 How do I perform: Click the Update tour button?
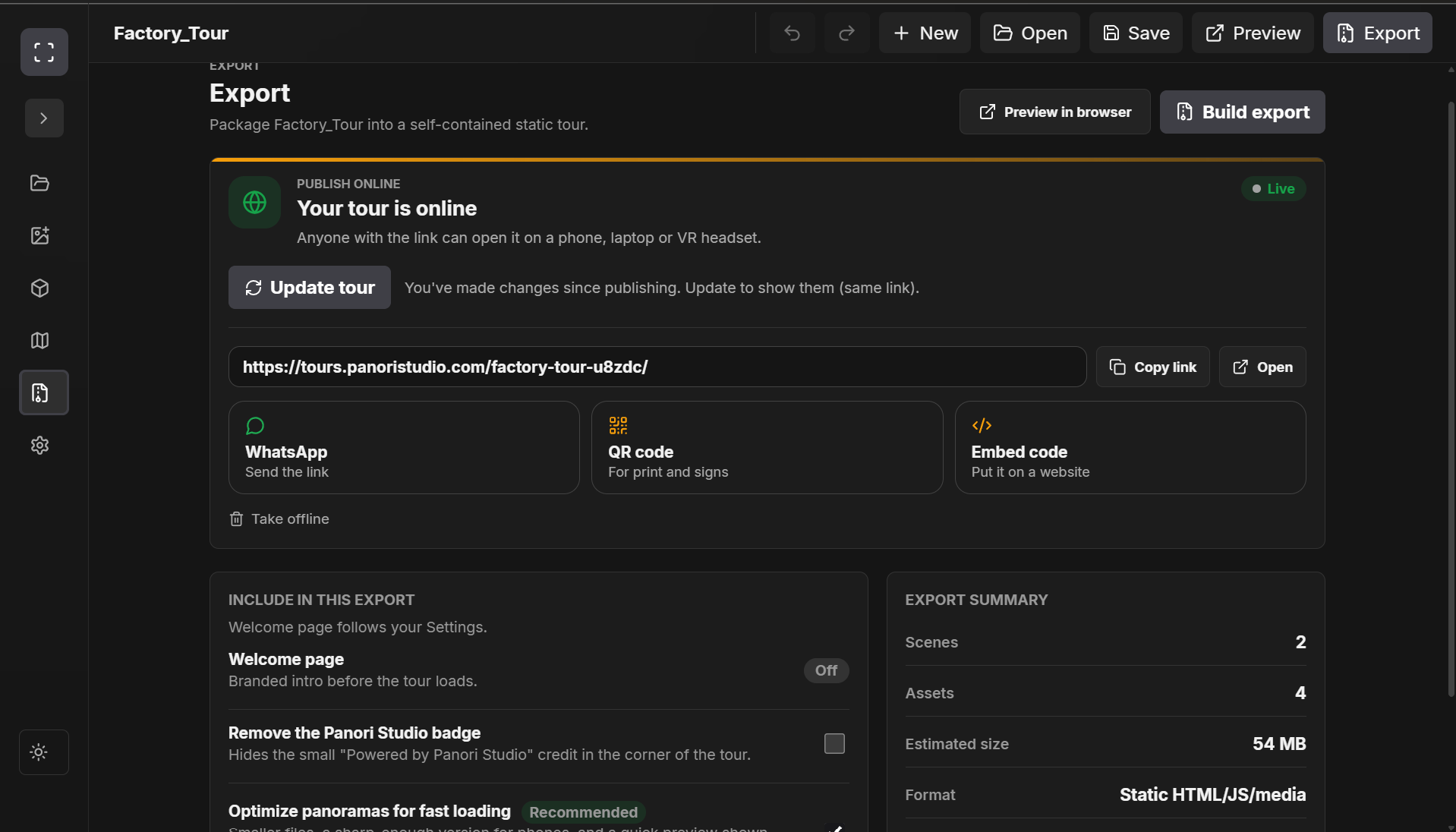coord(310,288)
